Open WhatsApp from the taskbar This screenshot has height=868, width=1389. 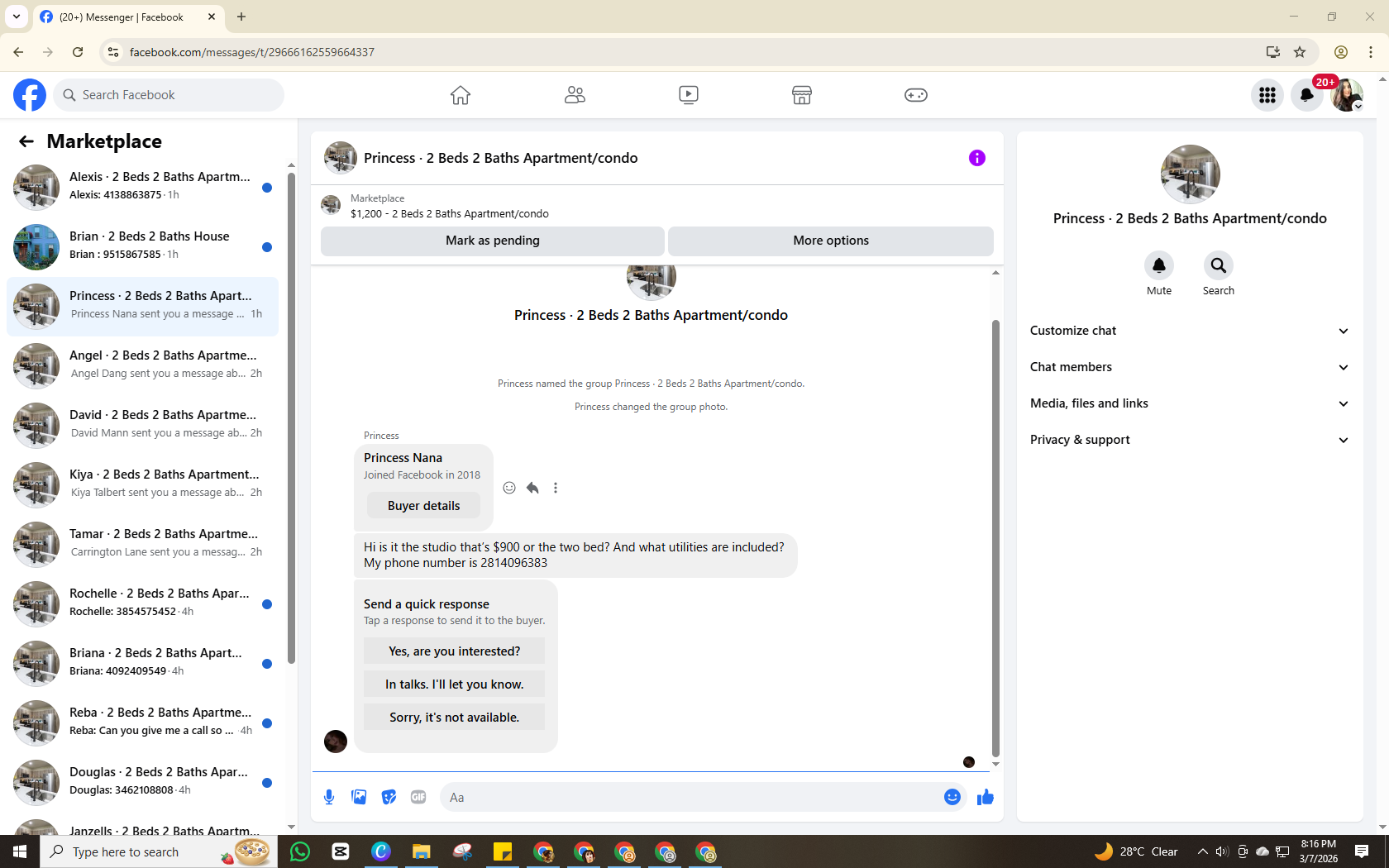point(300,851)
